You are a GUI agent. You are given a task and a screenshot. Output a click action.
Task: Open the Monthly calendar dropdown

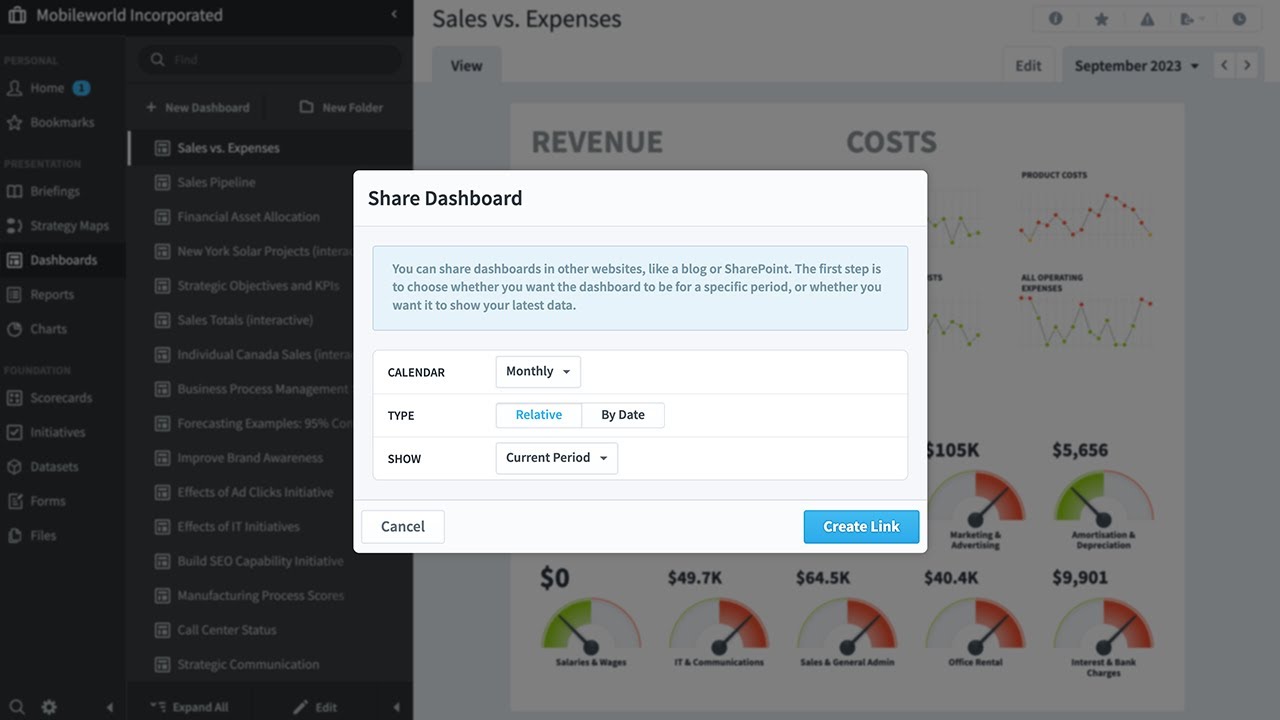(x=538, y=372)
